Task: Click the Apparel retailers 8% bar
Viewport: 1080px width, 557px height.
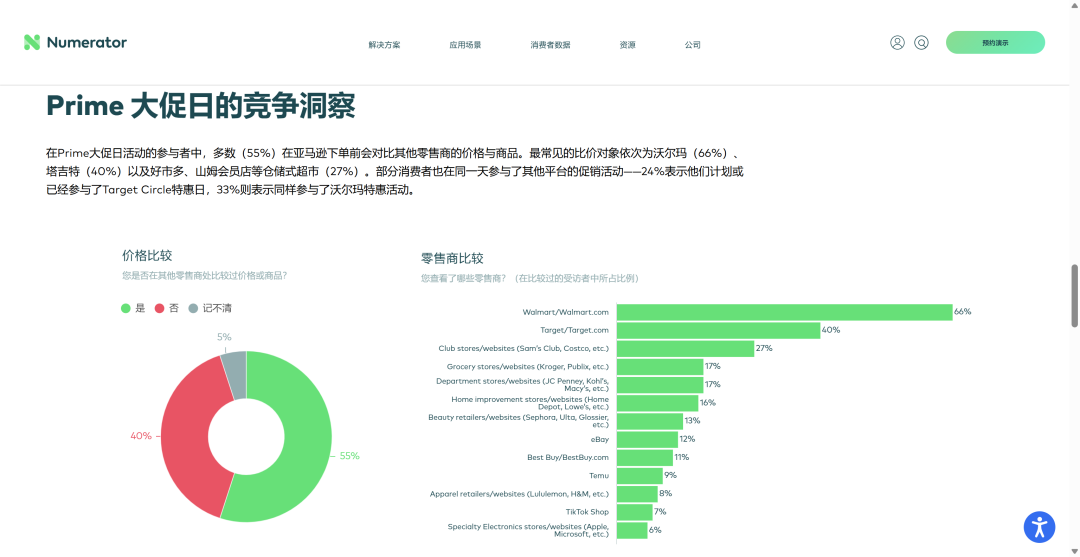Action: (637, 494)
